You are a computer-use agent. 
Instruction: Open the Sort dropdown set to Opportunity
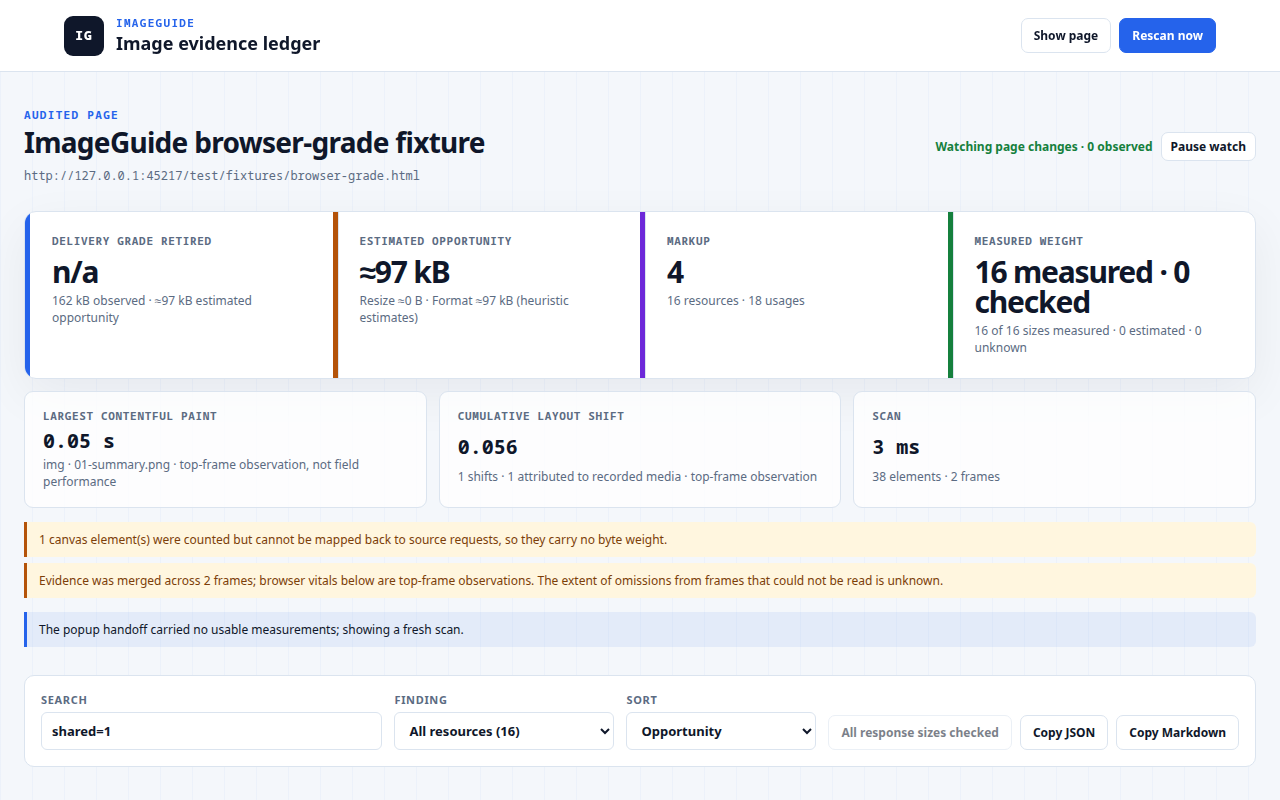[x=721, y=731]
